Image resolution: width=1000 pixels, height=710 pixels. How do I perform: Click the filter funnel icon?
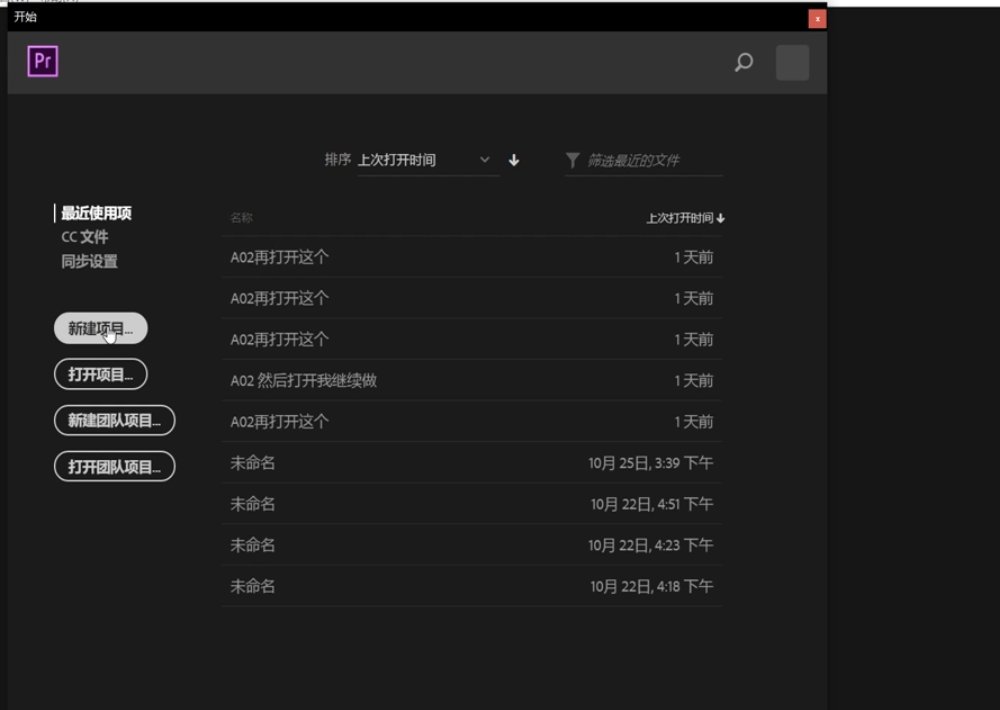tap(571, 158)
